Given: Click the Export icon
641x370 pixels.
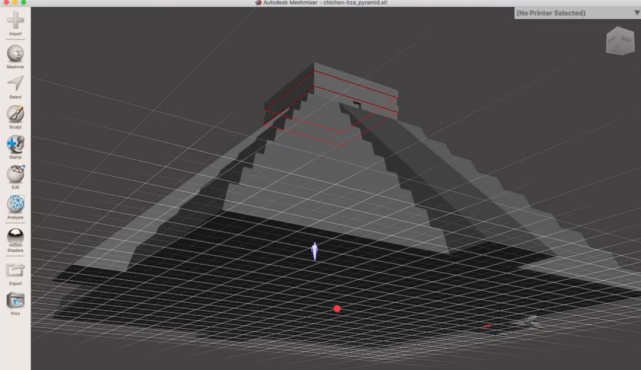Looking at the screenshot, I should 15,274.
